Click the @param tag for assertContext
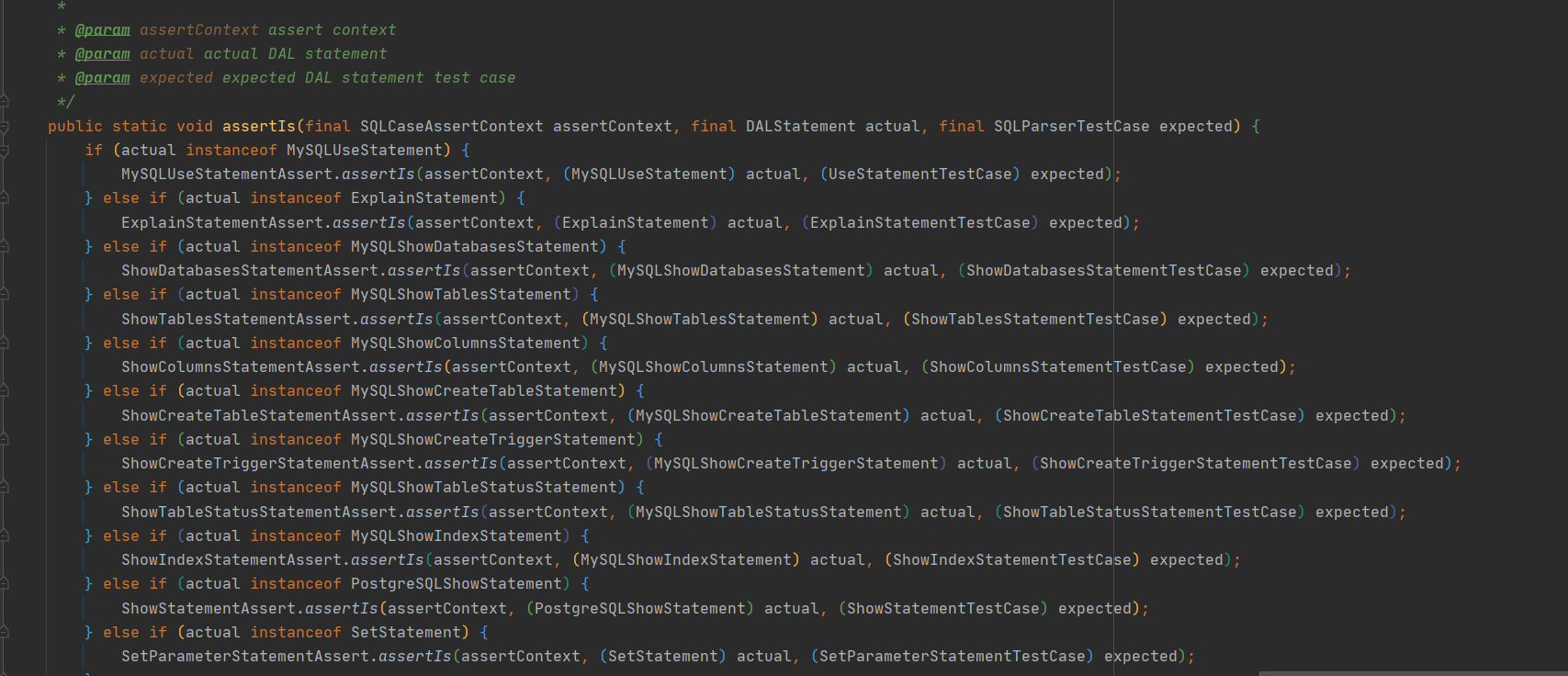Viewport: 1568px width, 676px height. click(x=103, y=30)
